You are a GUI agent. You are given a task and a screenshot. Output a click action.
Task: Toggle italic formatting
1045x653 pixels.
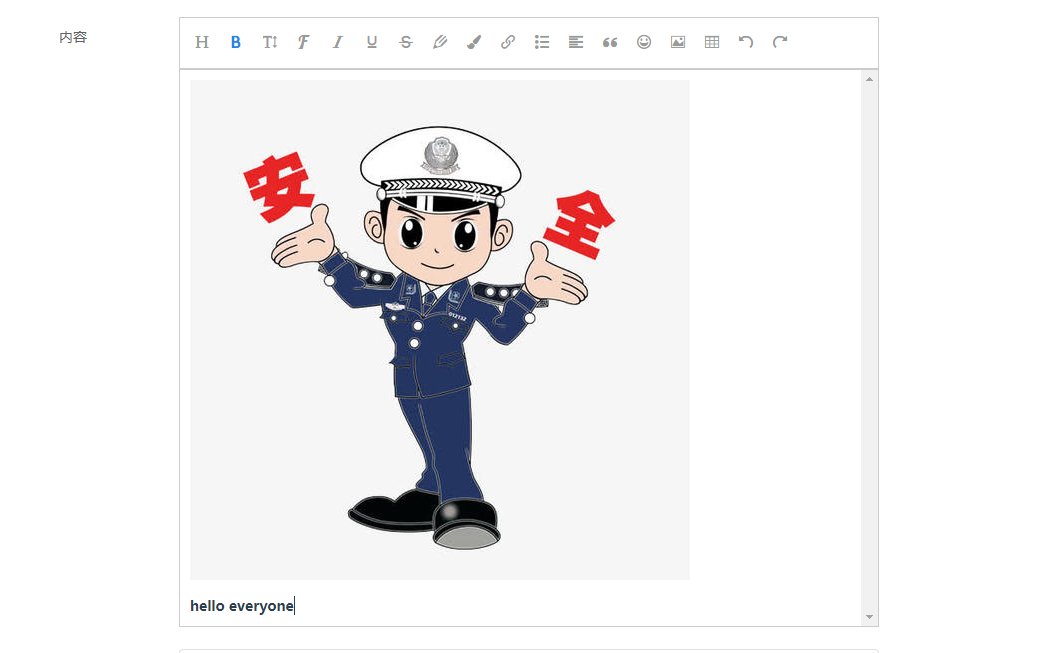point(337,43)
